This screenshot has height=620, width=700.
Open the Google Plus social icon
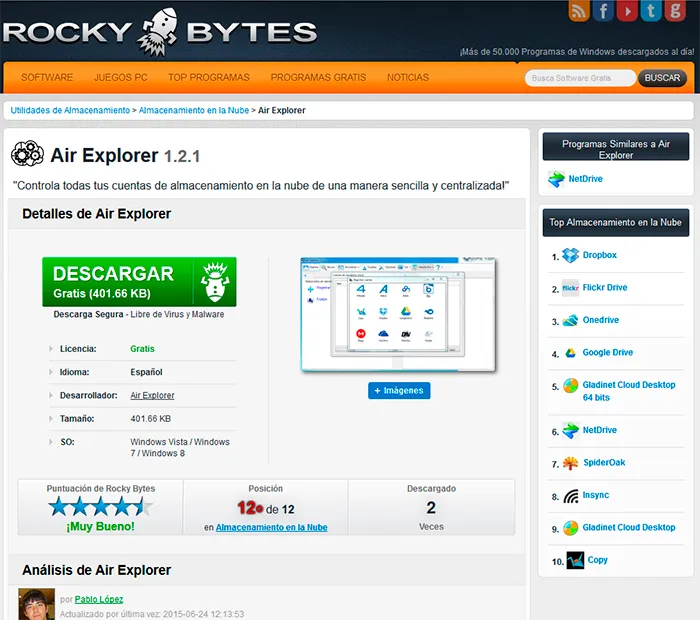click(x=675, y=10)
